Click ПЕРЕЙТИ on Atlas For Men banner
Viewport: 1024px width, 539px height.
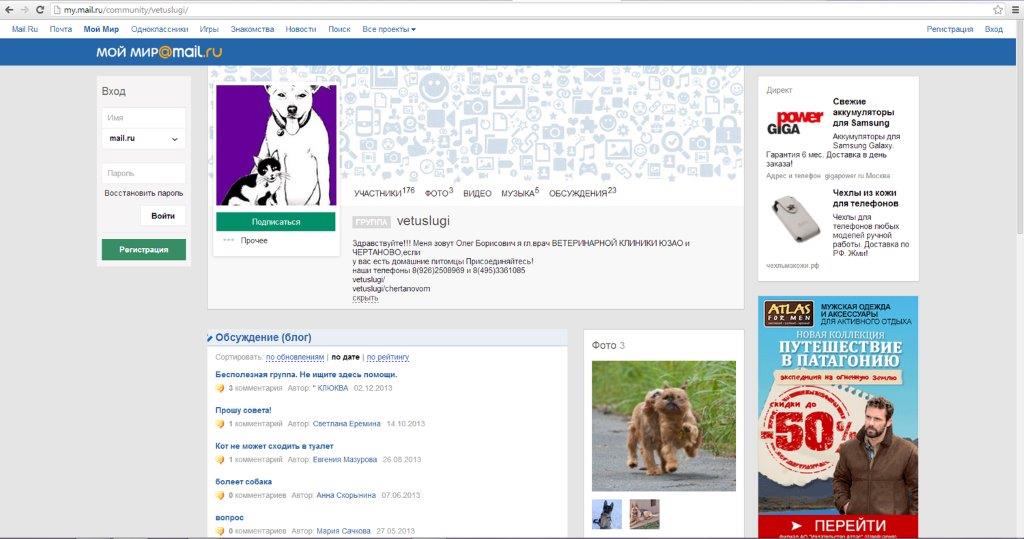click(839, 526)
